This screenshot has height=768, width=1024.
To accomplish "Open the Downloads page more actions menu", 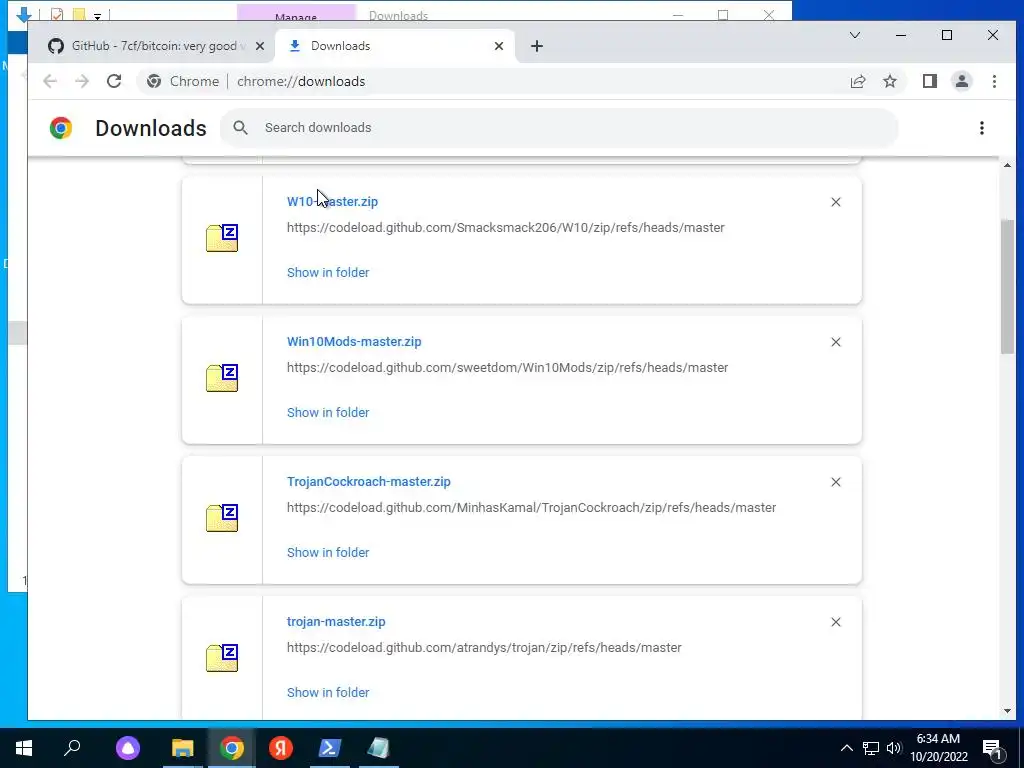I will [982, 128].
